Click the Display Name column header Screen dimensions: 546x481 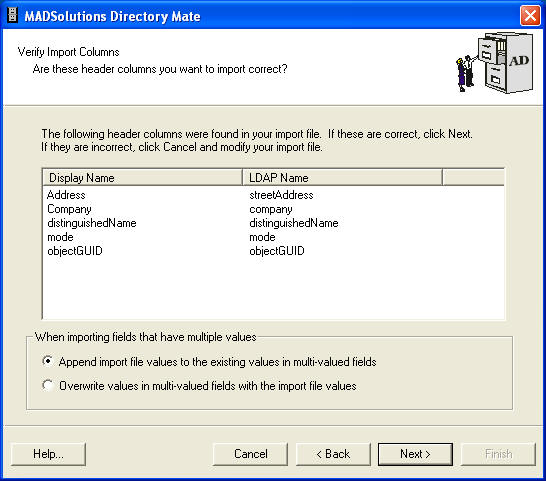pos(142,178)
